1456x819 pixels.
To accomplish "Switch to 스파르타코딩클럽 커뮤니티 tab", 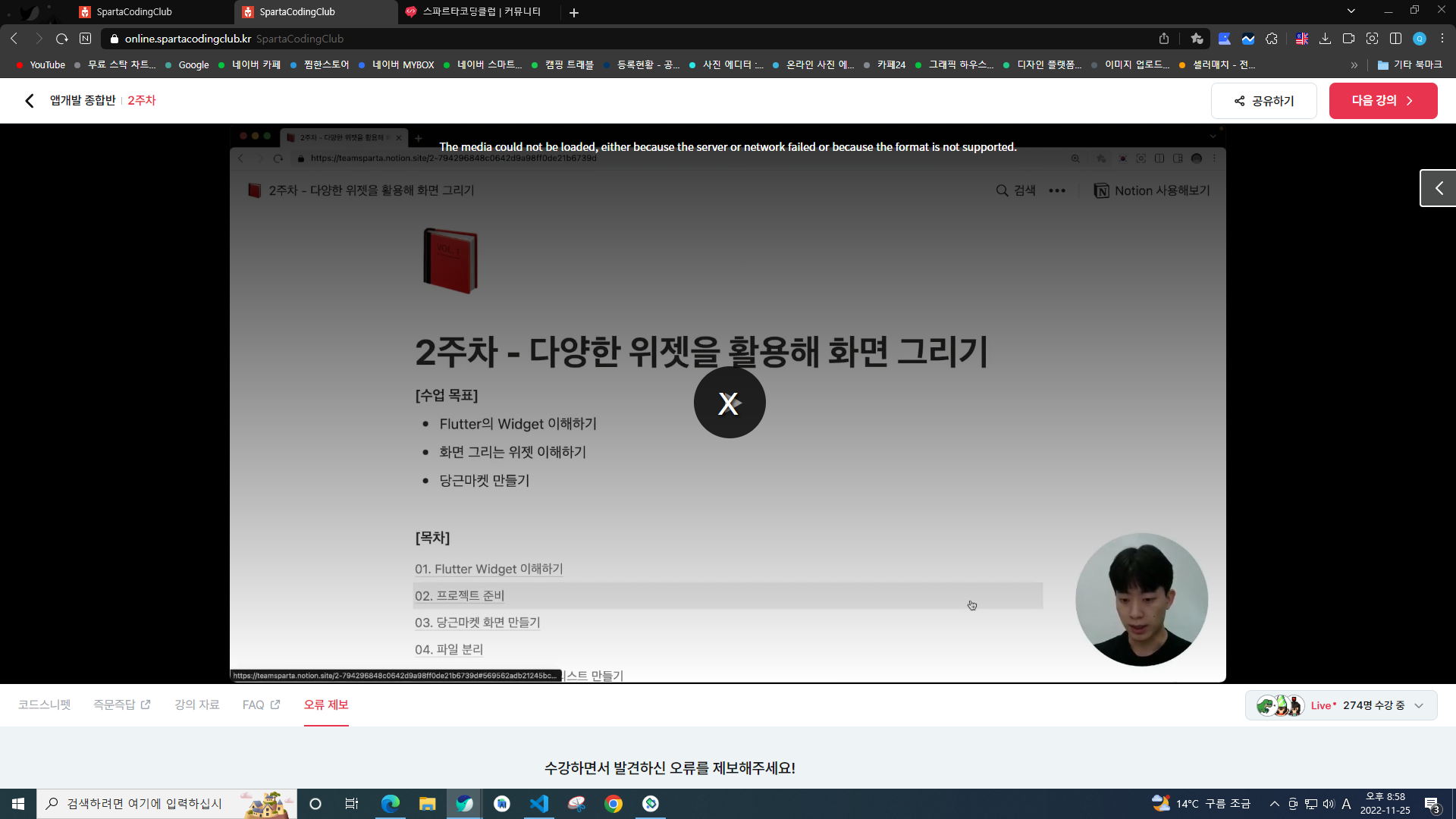I will 479,12.
